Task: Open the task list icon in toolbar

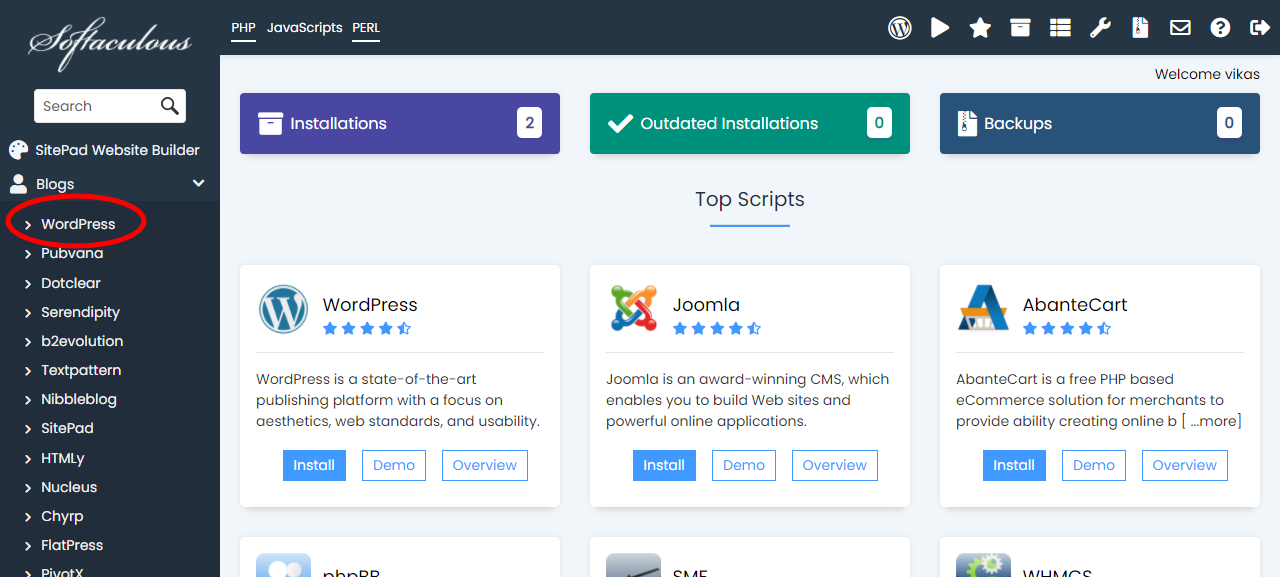Action: [x=1060, y=28]
